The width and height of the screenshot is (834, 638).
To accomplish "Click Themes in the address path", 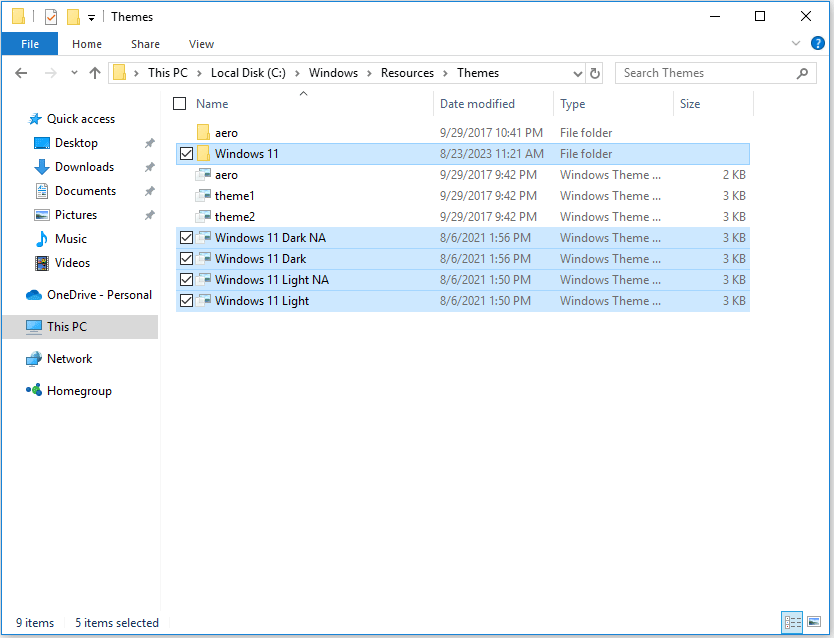I will click(478, 73).
